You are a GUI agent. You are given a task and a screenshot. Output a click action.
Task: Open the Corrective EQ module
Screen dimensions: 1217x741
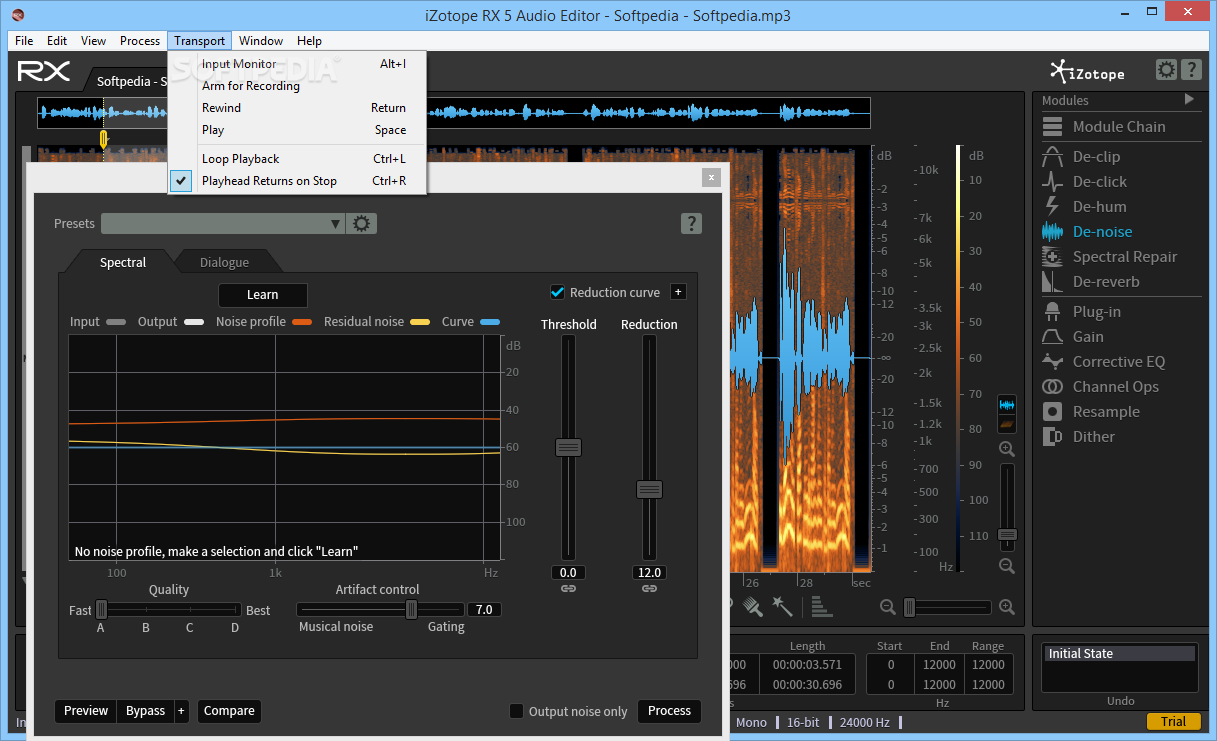1103,362
